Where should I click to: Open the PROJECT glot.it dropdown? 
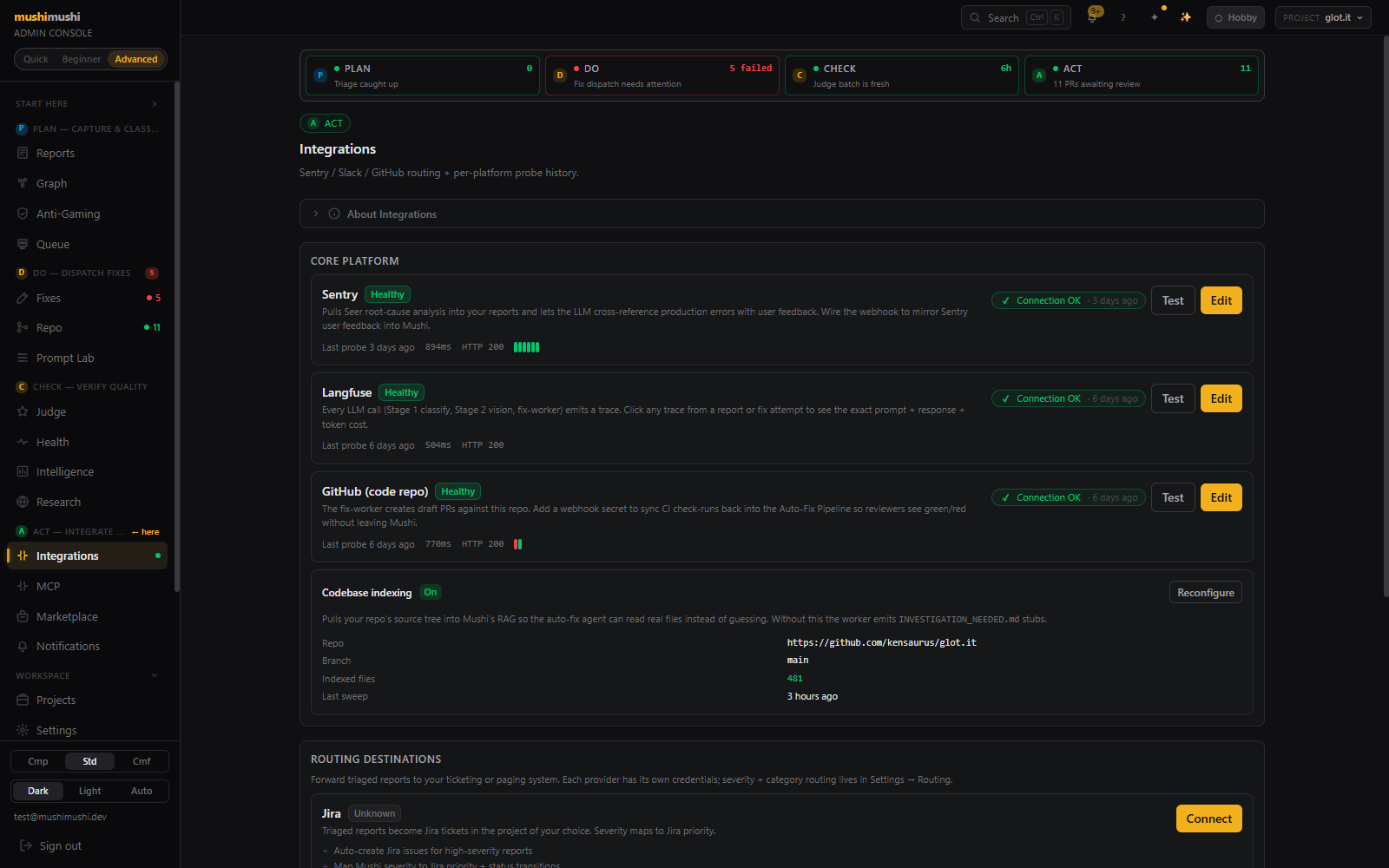pyautogui.click(x=1323, y=17)
